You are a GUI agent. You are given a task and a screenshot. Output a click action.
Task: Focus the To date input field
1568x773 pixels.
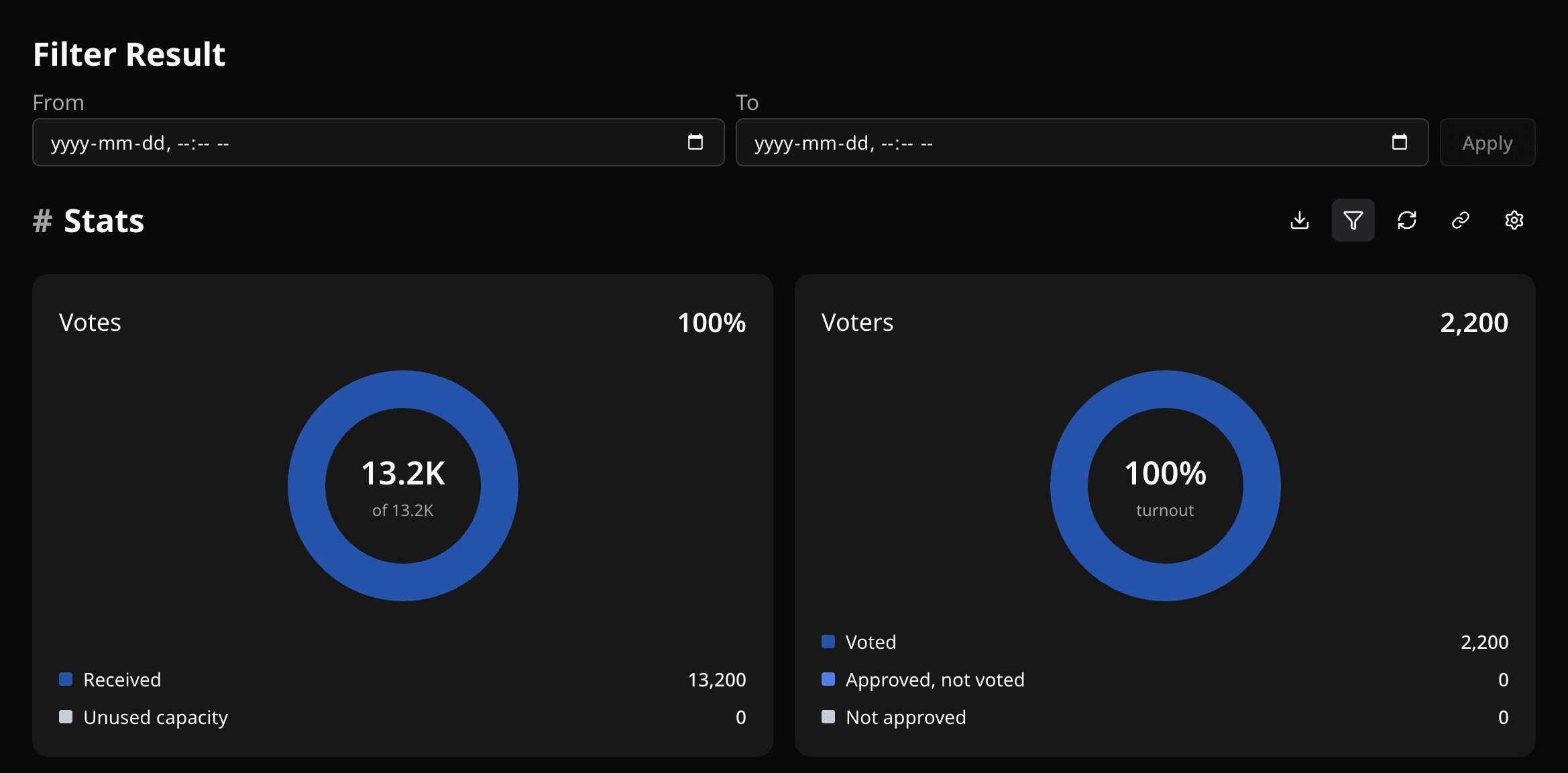[1082, 142]
